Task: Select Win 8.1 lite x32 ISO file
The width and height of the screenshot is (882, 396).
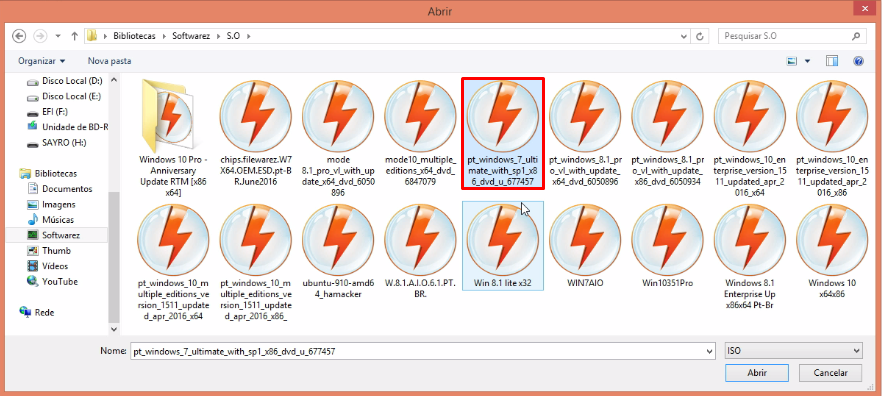Action: pyautogui.click(x=503, y=246)
